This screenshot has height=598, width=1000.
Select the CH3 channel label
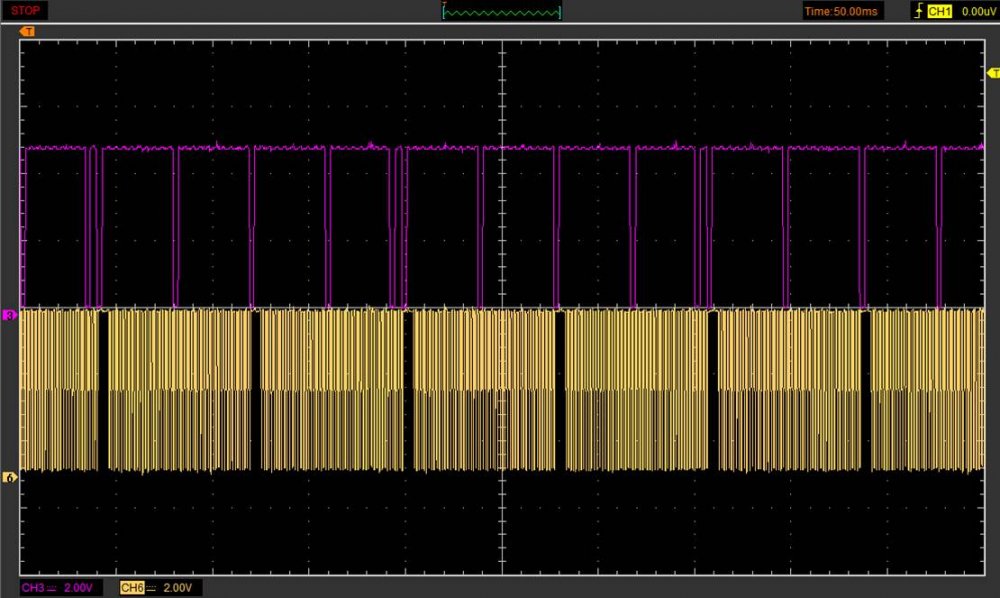(x=33, y=587)
